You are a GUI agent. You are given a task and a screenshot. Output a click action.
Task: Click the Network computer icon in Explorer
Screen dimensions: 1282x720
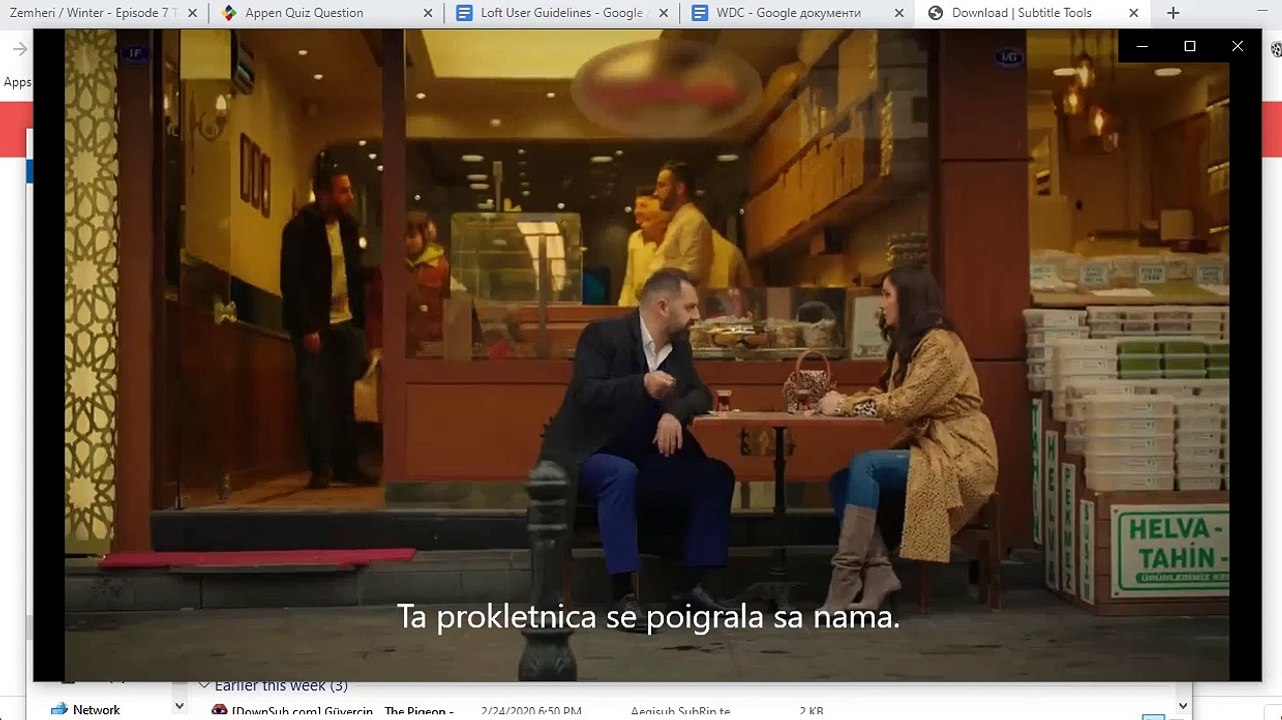click(x=58, y=710)
